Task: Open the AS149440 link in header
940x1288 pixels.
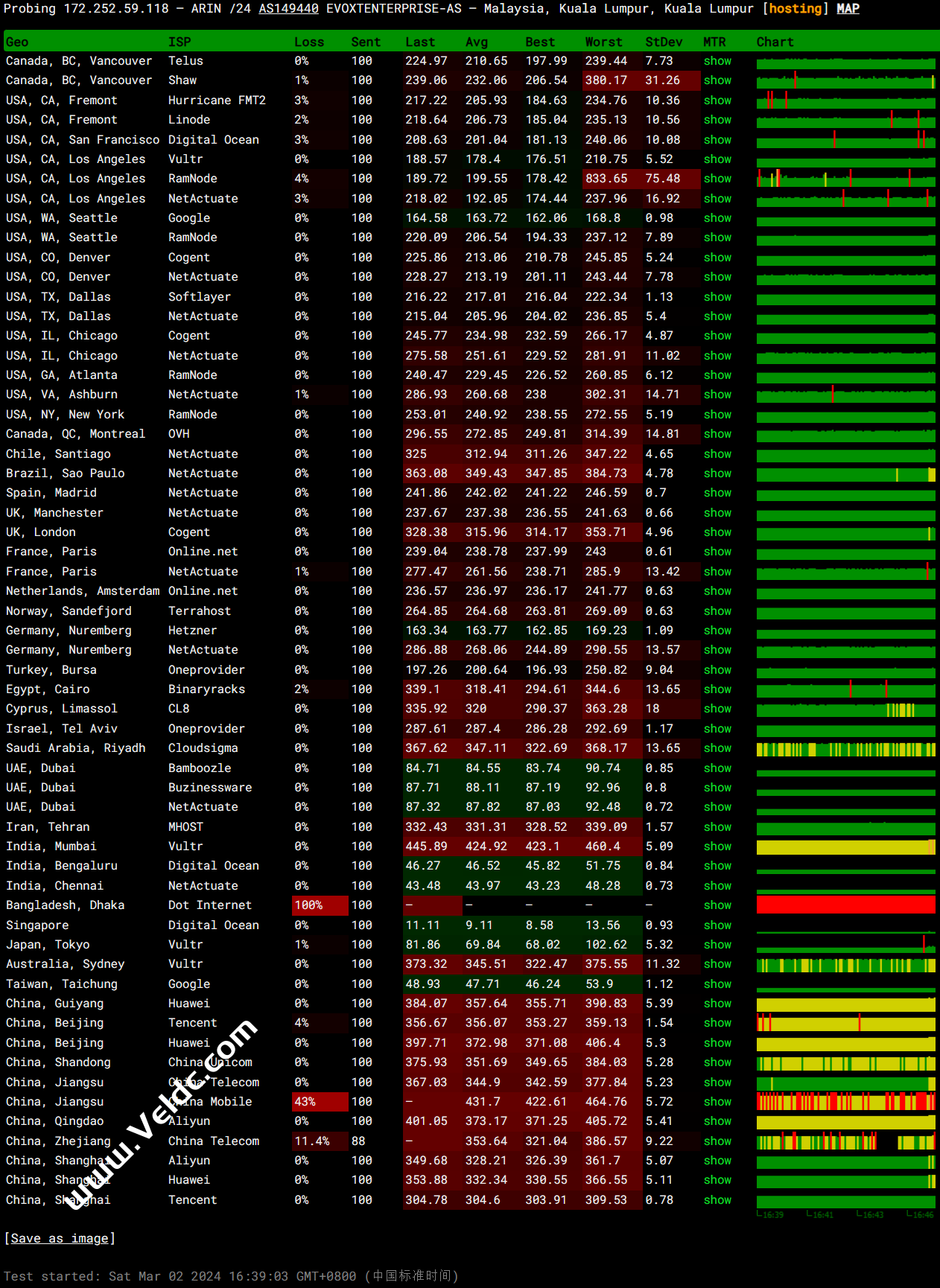Action: [x=288, y=9]
